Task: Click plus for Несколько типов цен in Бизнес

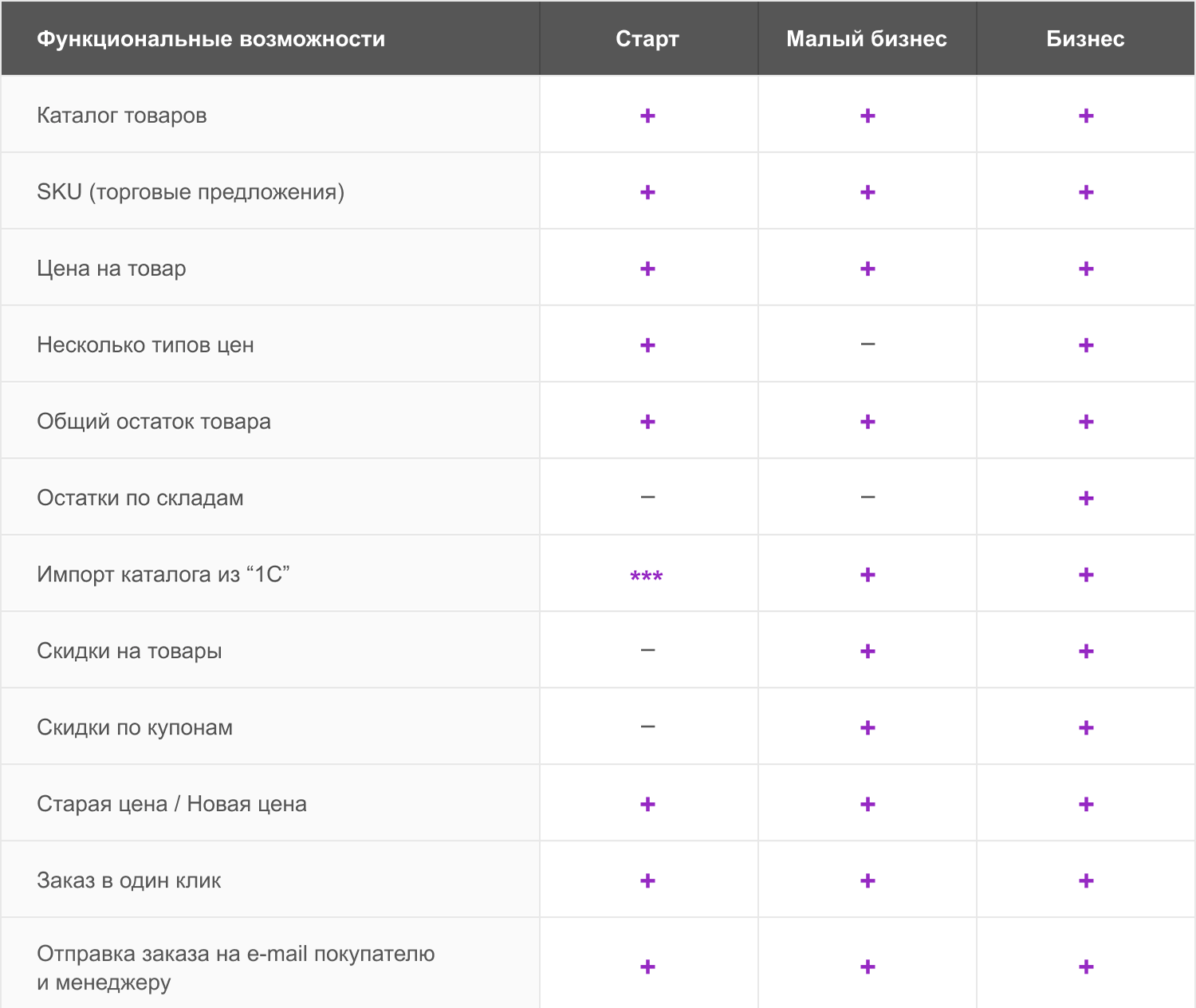Action: click(x=1086, y=345)
